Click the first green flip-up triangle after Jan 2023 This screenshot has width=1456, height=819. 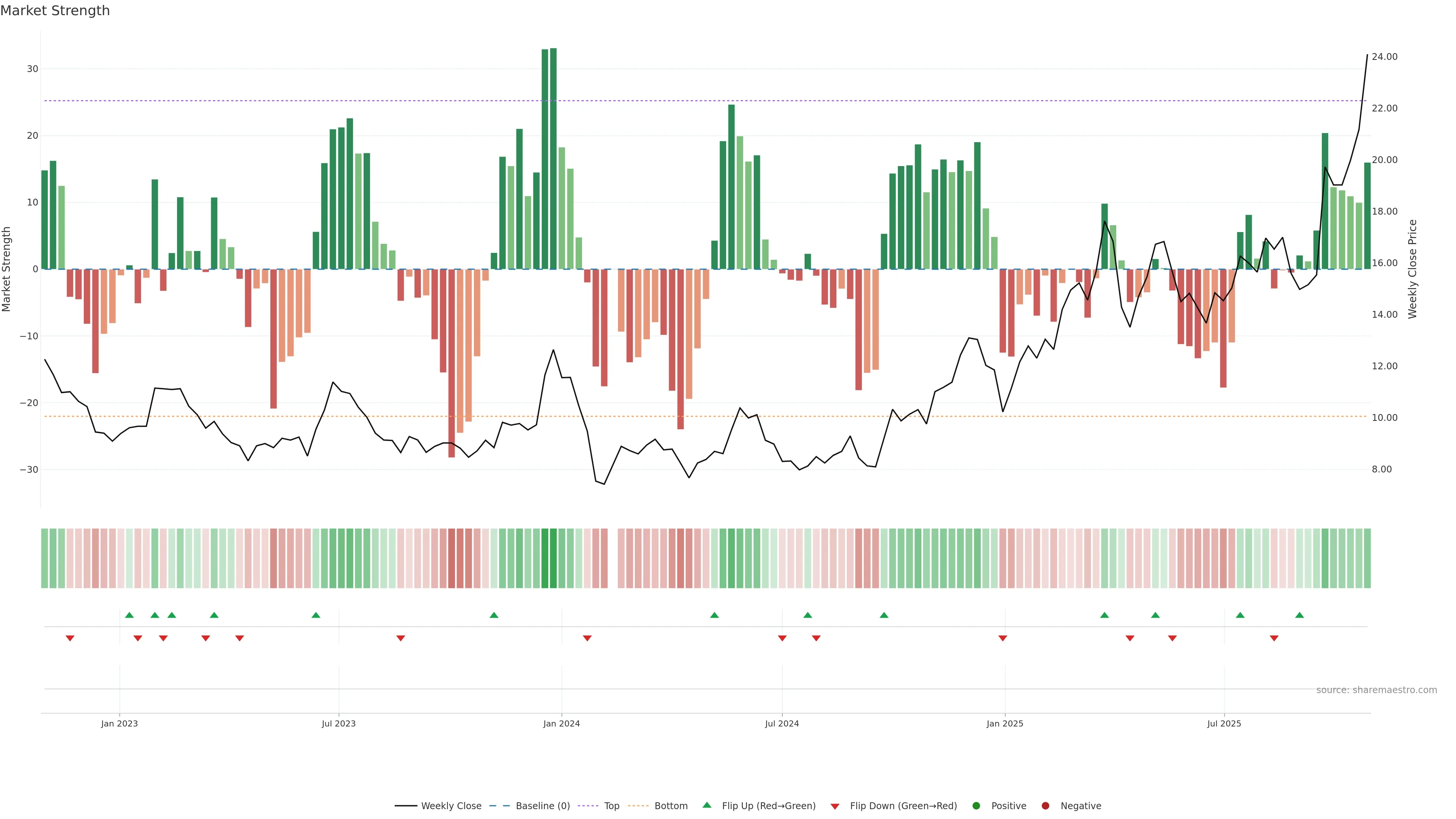[129, 615]
